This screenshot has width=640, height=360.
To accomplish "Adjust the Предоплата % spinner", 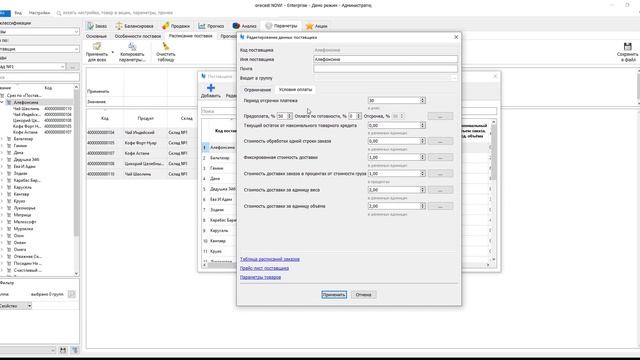I will (x=289, y=116).
